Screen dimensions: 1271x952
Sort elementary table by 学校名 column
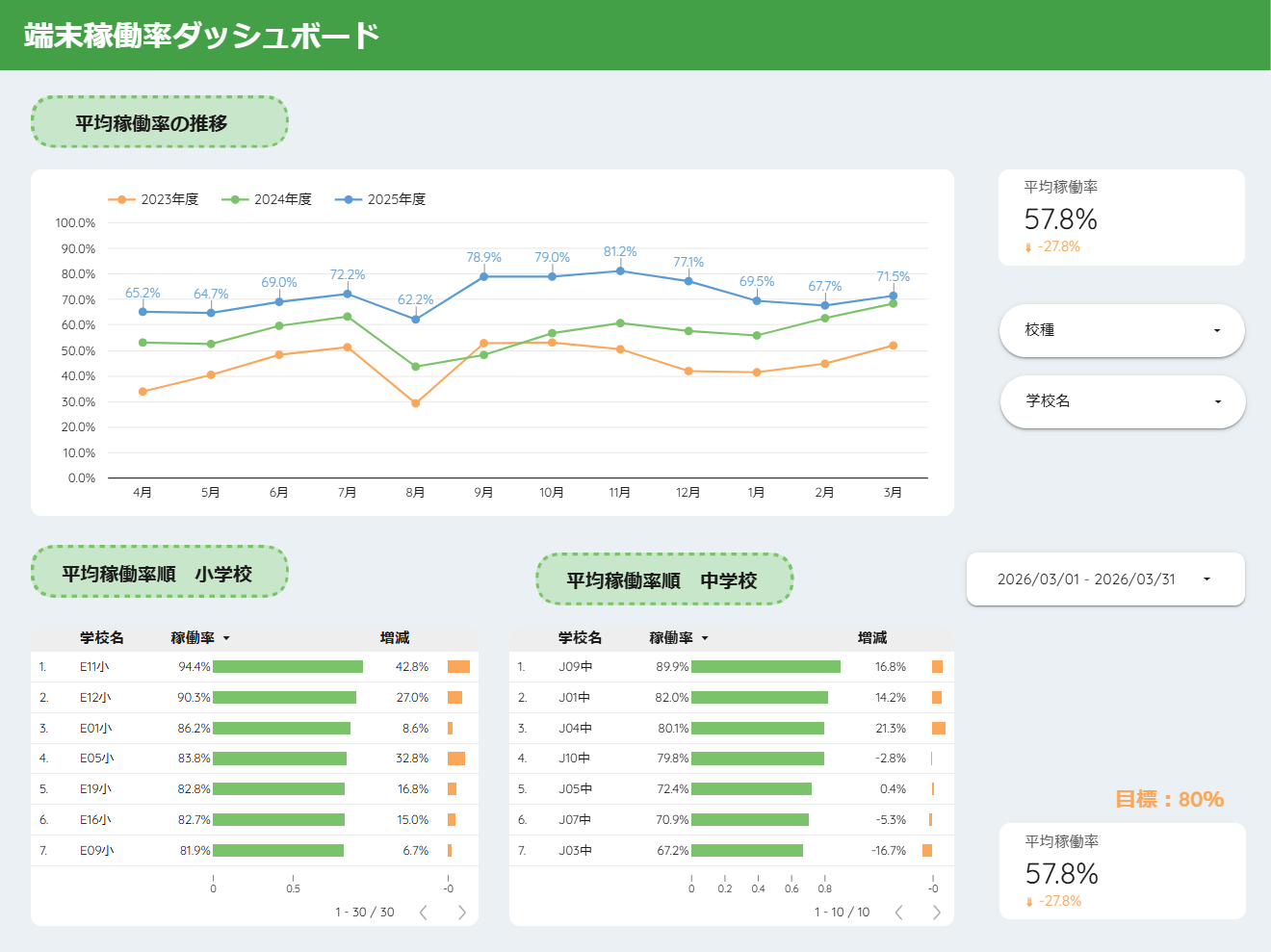[101, 637]
